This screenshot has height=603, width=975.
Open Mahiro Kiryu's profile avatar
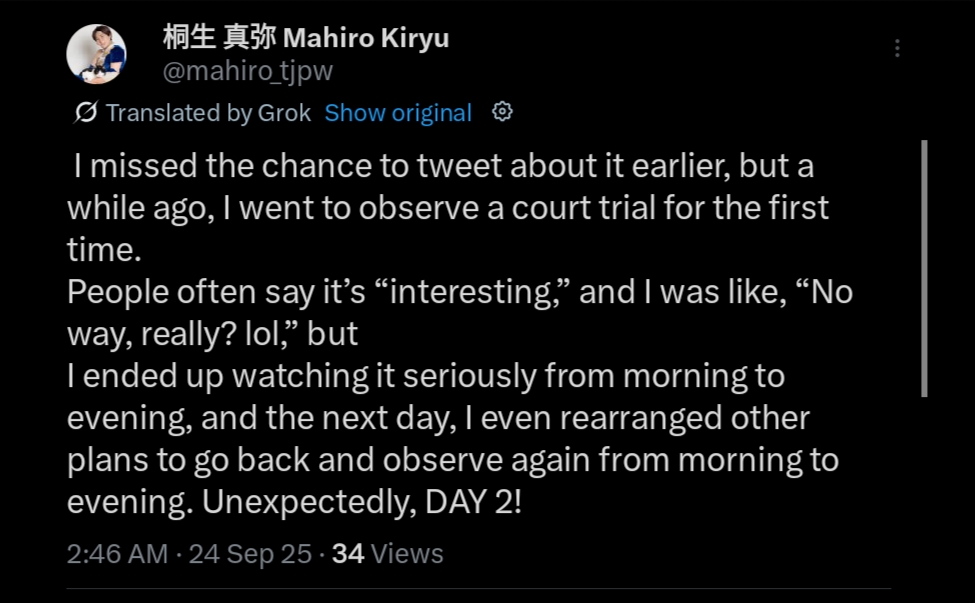(96, 55)
